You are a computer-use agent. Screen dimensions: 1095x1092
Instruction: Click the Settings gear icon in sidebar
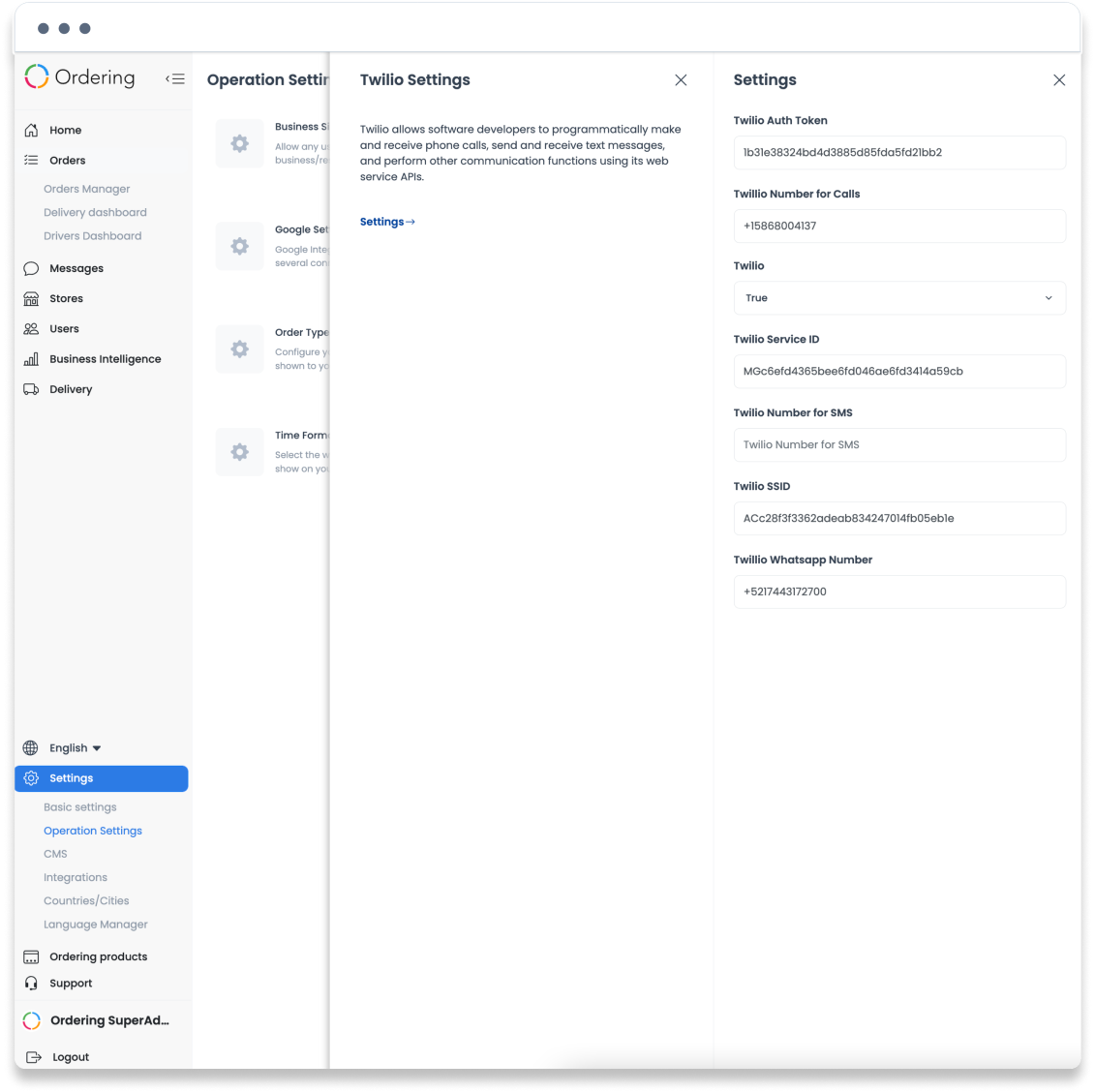[x=31, y=778]
